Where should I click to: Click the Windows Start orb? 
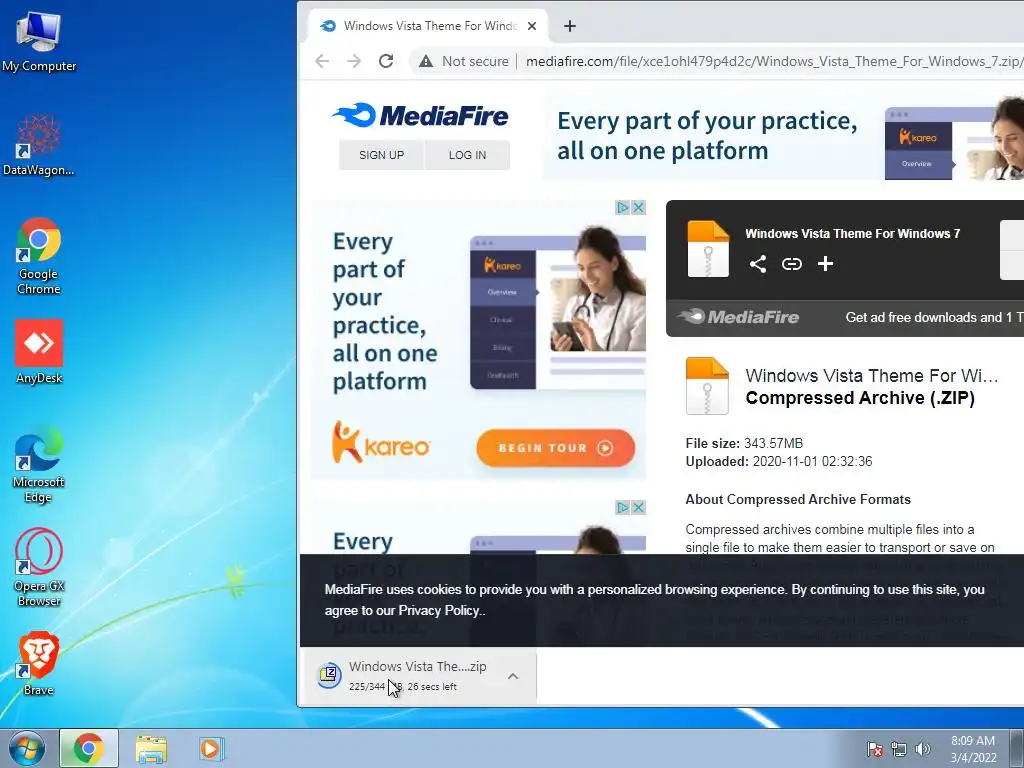[x=27, y=748]
